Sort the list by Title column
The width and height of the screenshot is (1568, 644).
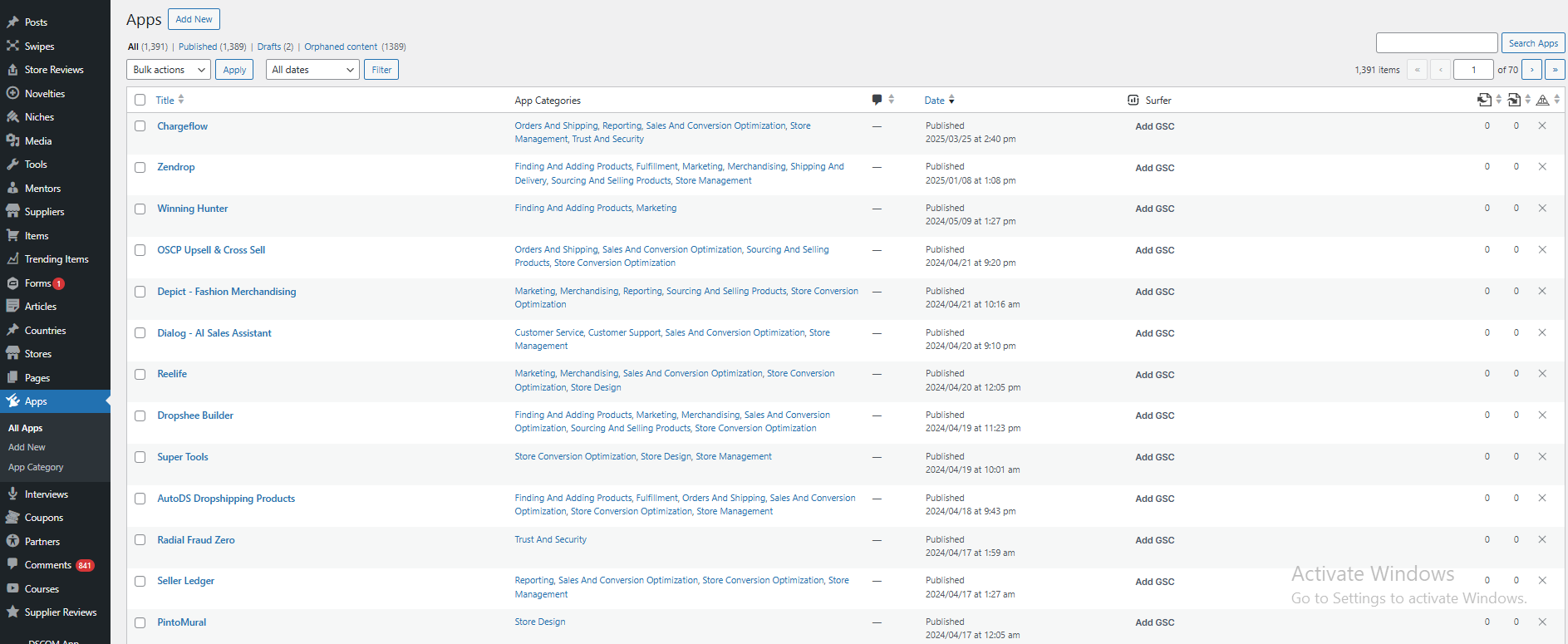170,100
